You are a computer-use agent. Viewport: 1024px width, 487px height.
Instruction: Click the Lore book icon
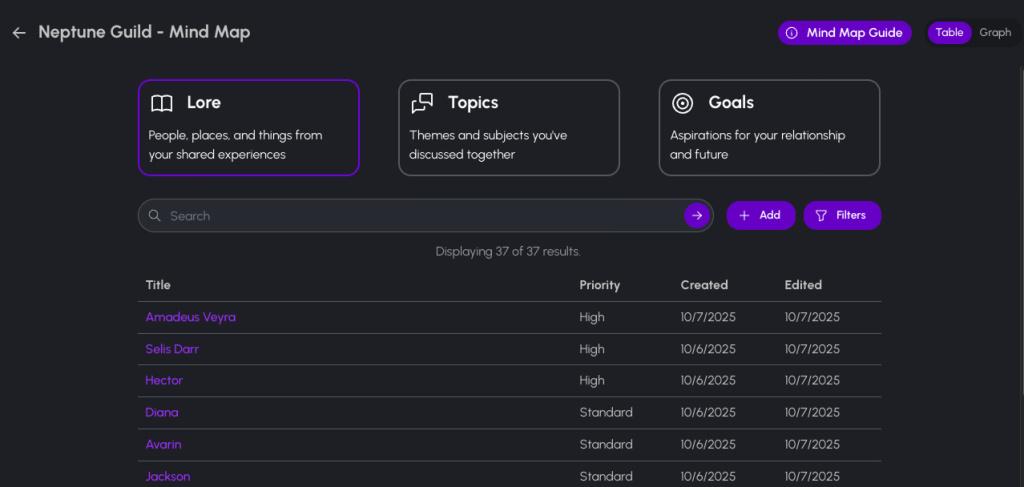(162, 103)
